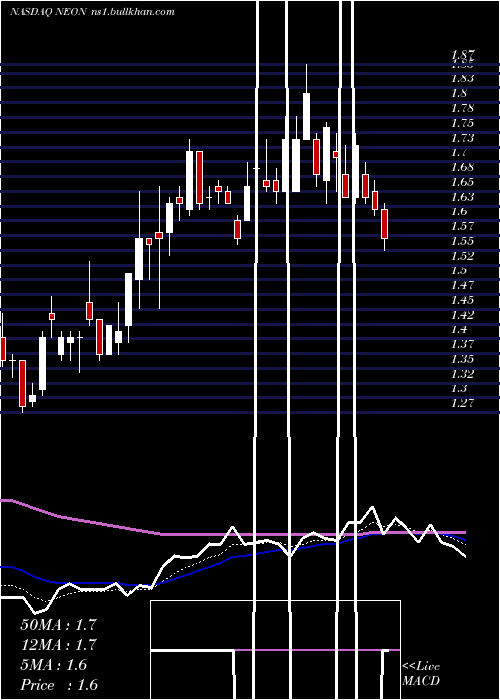The width and height of the screenshot is (500, 700).
Task: Select the 1.5 price axis label
Action: [459, 270]
